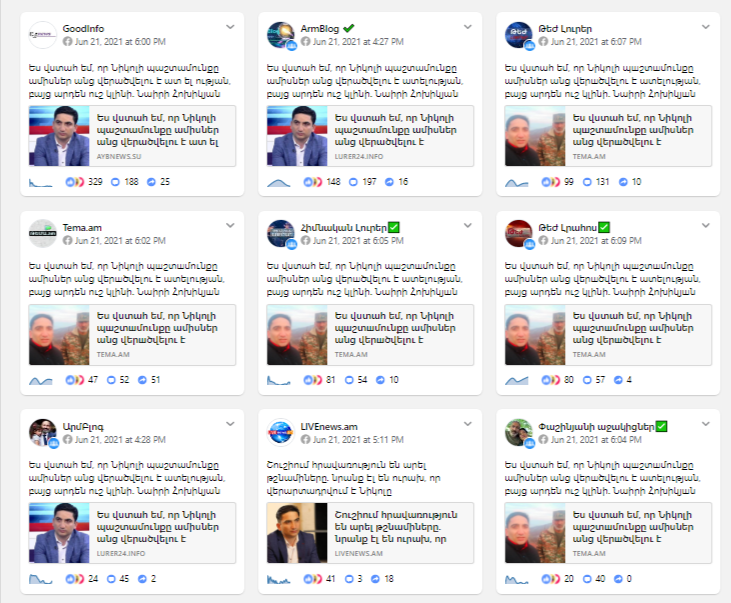The height and width of the screenshot is (603, 731).
Task: Open the LIVENEWS.AM article thumbnail image
Action: tap(297, 533)
